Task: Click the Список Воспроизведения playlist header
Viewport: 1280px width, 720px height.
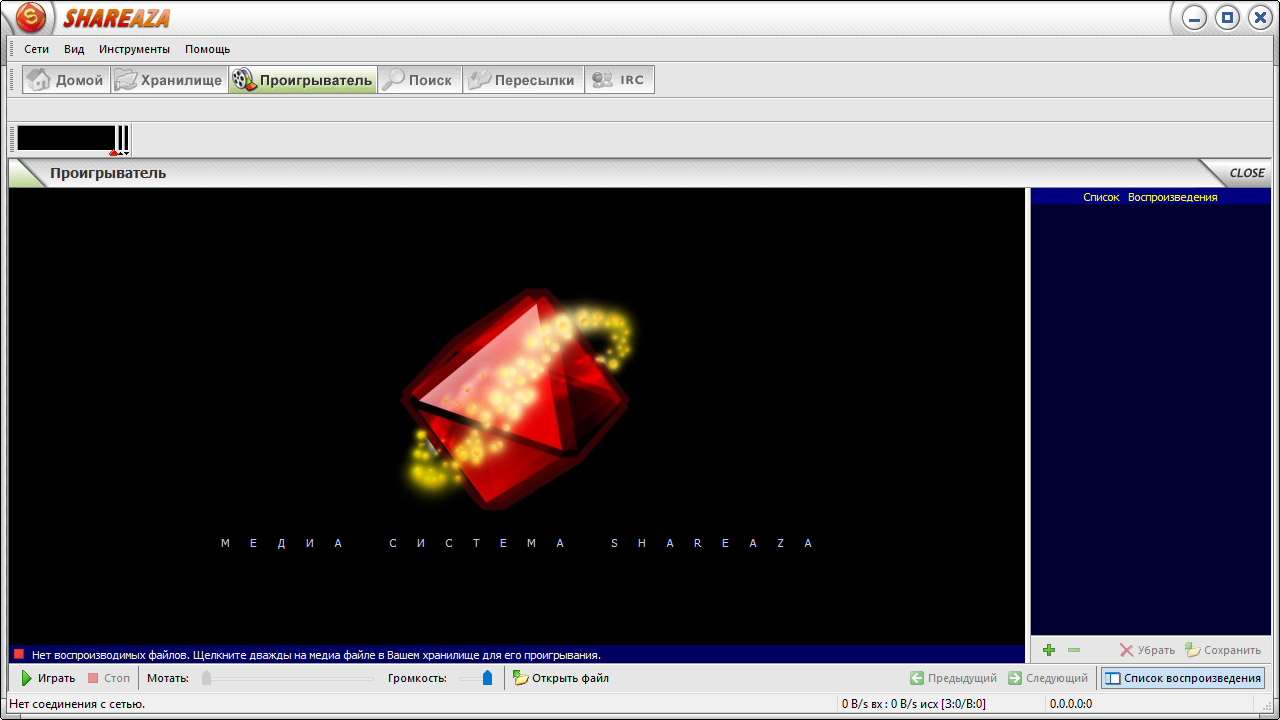Action: coord(1150,197)
